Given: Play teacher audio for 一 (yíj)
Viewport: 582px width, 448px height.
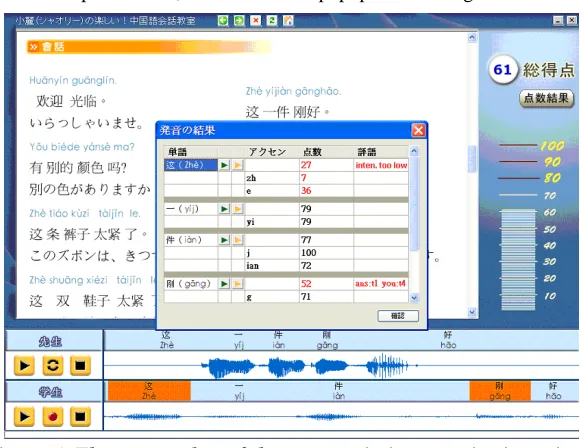Looking at the screenshot, I should pyautogui.click(x=224, y=209).
